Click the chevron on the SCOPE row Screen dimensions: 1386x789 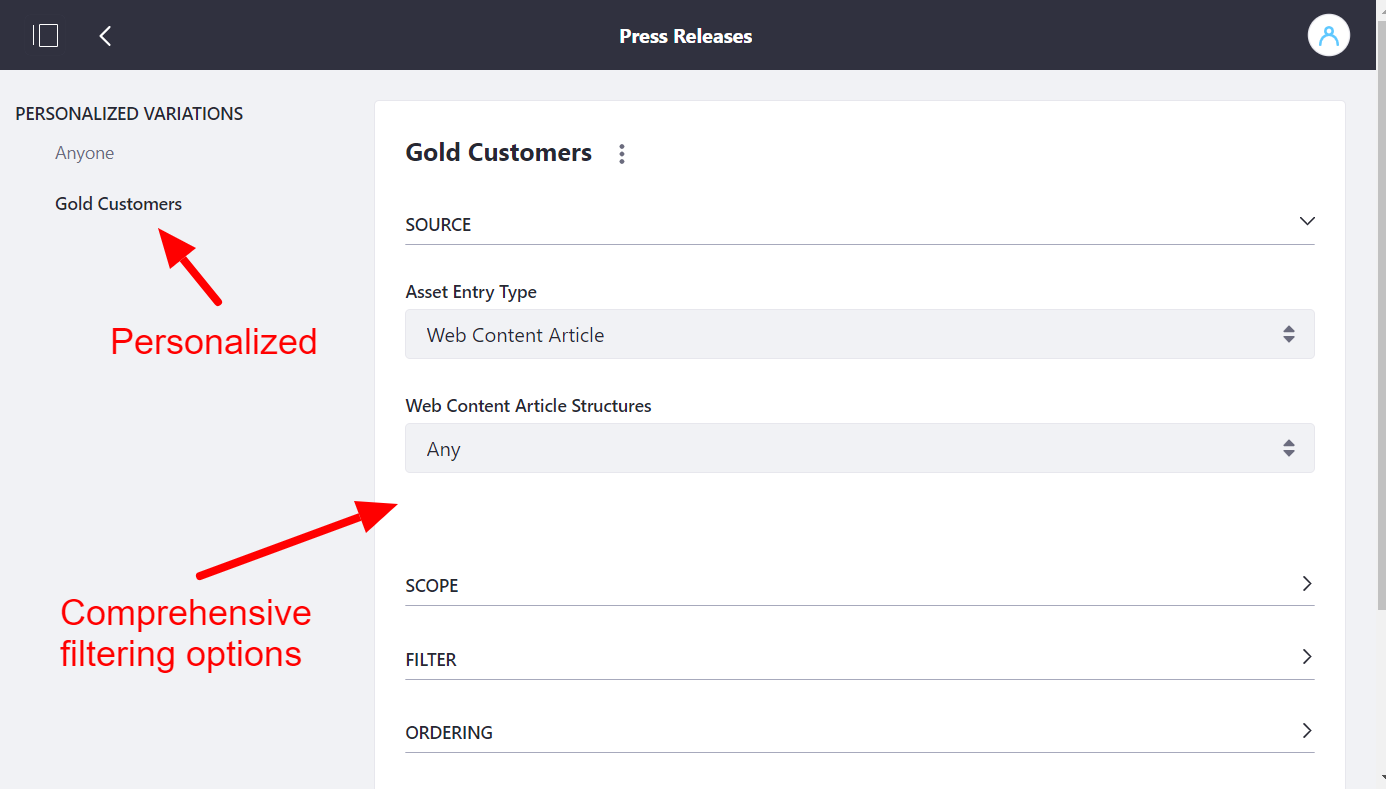1306,583
